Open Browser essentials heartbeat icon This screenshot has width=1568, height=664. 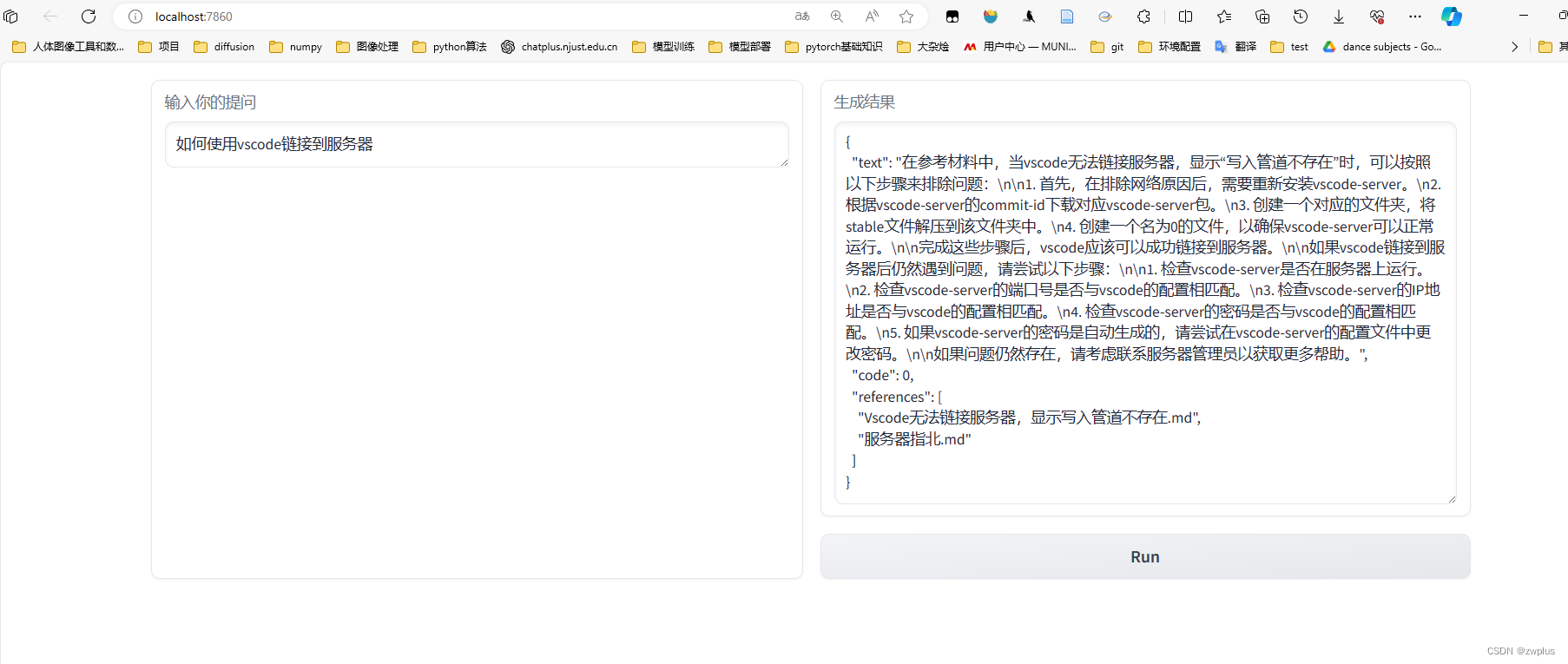[x=1377, y=16]
